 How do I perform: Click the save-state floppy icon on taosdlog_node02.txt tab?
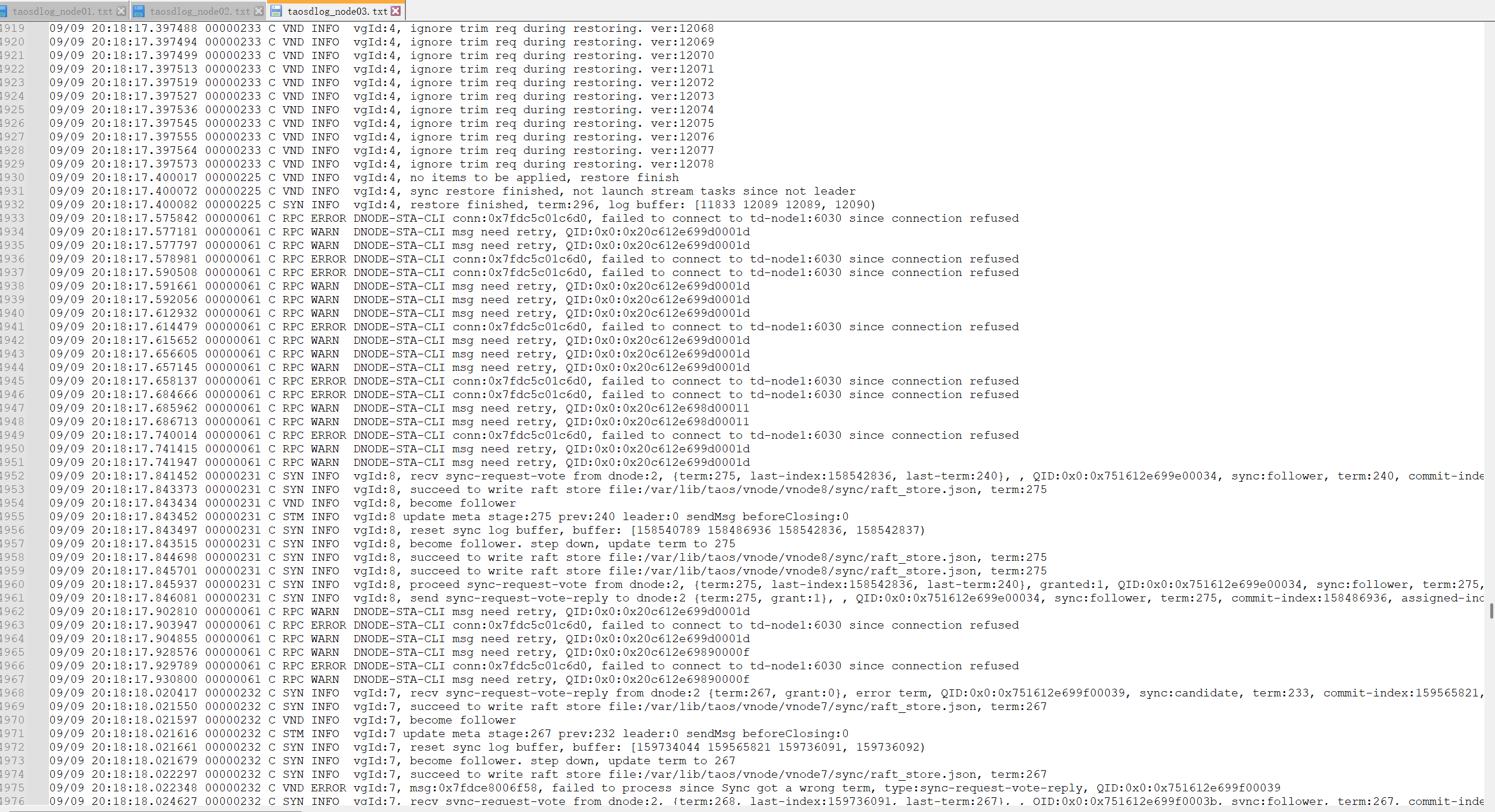[139, 10]
